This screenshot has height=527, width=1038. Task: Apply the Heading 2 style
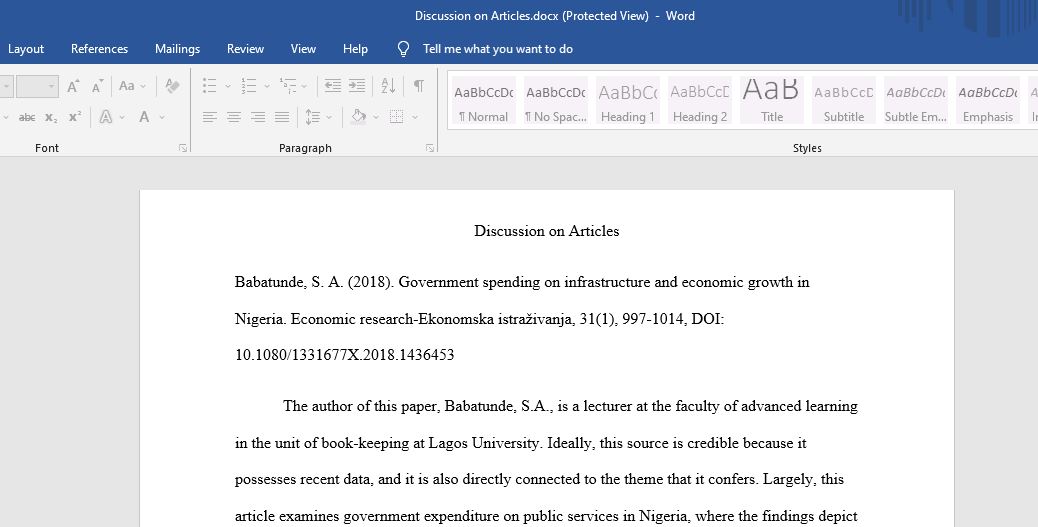(x=700, y=100)
